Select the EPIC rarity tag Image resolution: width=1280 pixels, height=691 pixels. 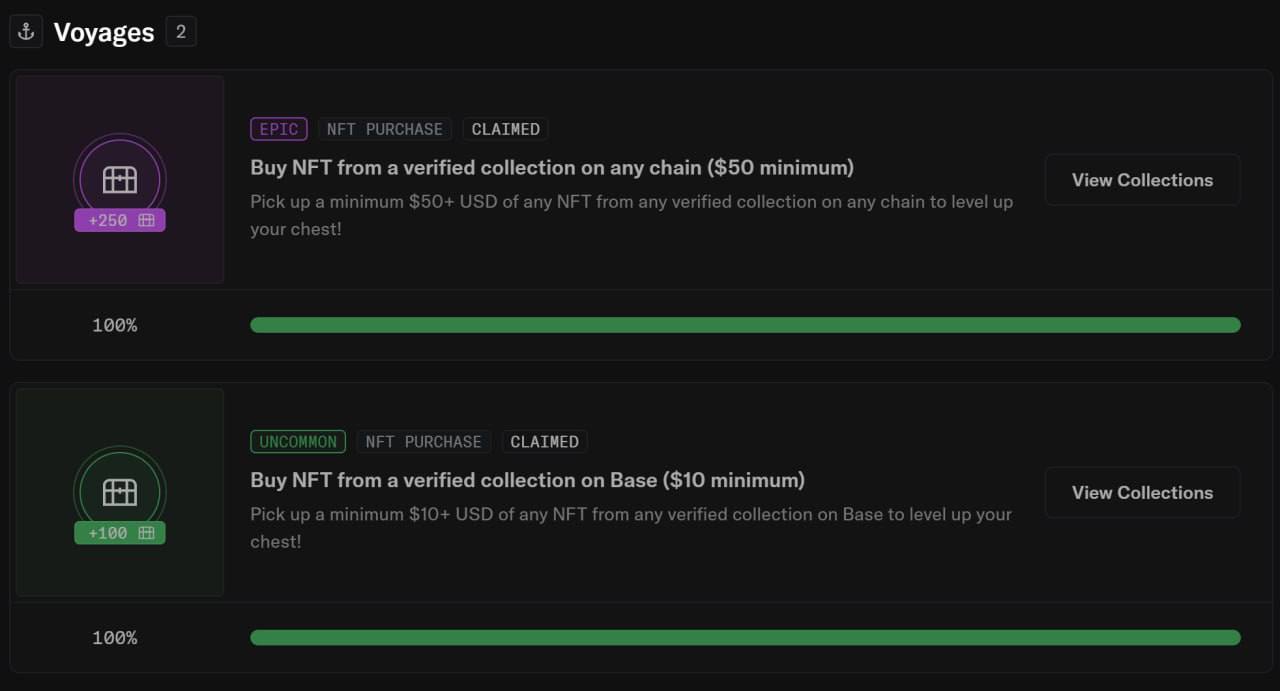(x=279, y=129)
